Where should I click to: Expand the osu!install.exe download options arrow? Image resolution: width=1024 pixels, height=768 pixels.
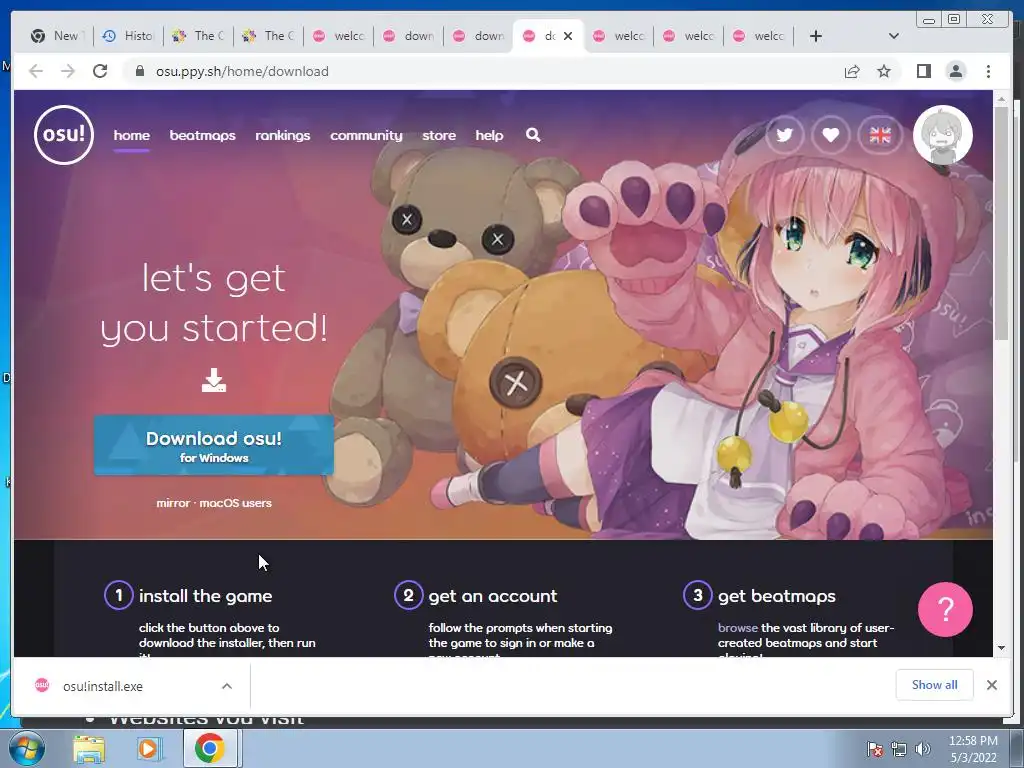click(x=227, y=686)
